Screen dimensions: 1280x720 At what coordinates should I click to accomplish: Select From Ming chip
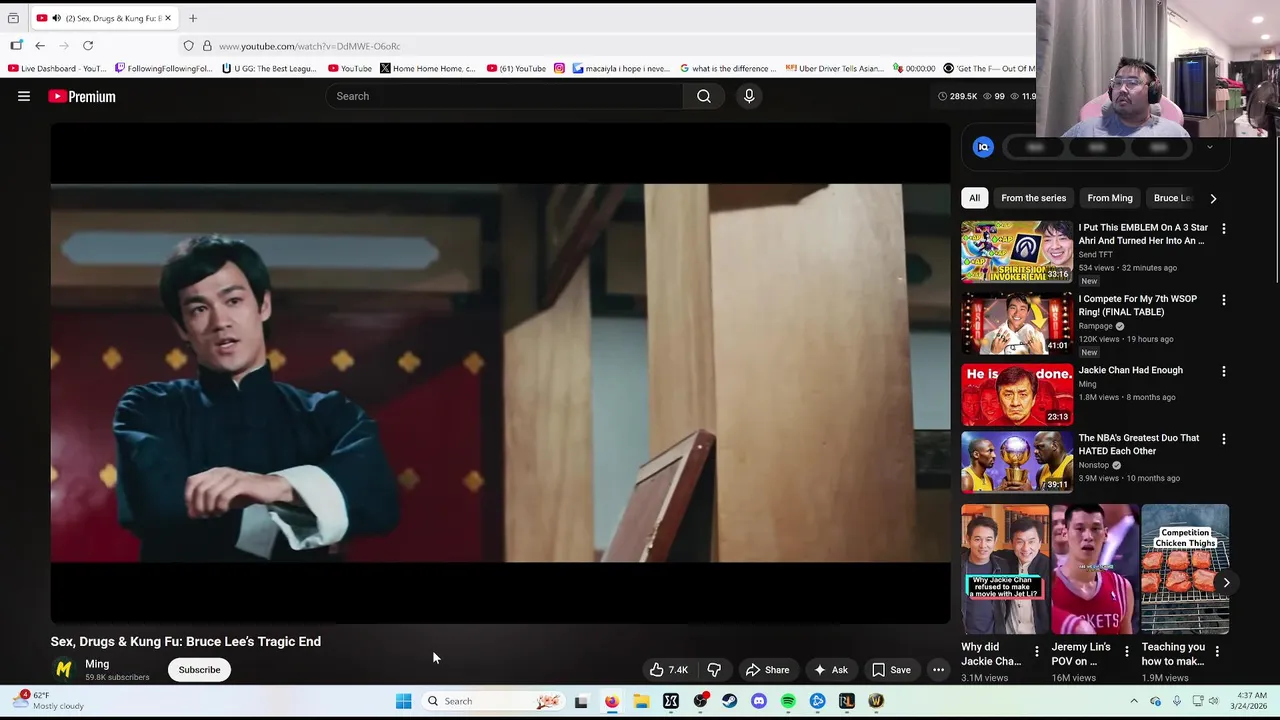1109,198
